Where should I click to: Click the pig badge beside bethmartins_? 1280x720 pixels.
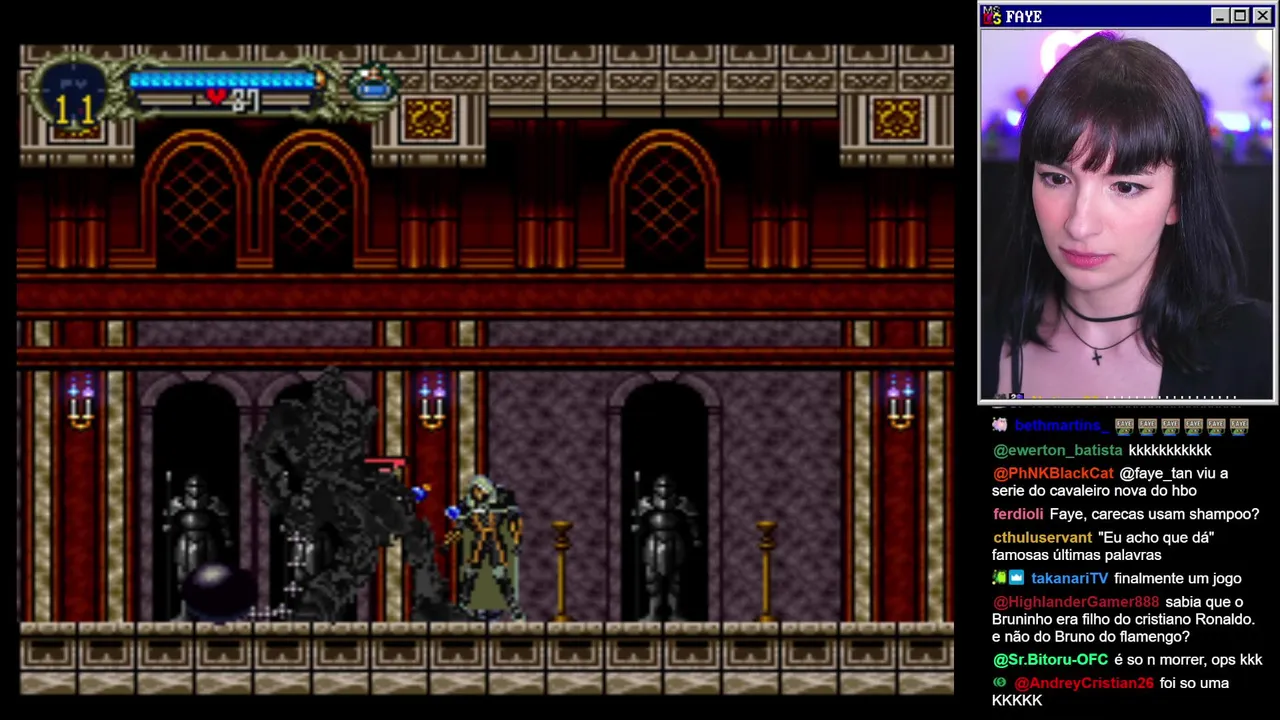1000,426
